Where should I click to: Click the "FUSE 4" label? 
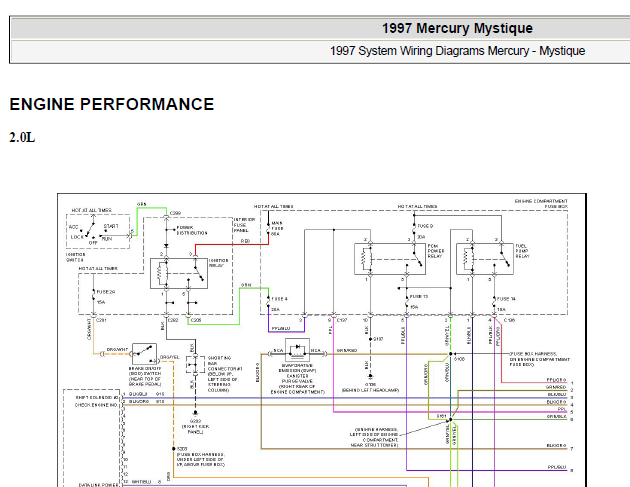[x=280, y=299]
